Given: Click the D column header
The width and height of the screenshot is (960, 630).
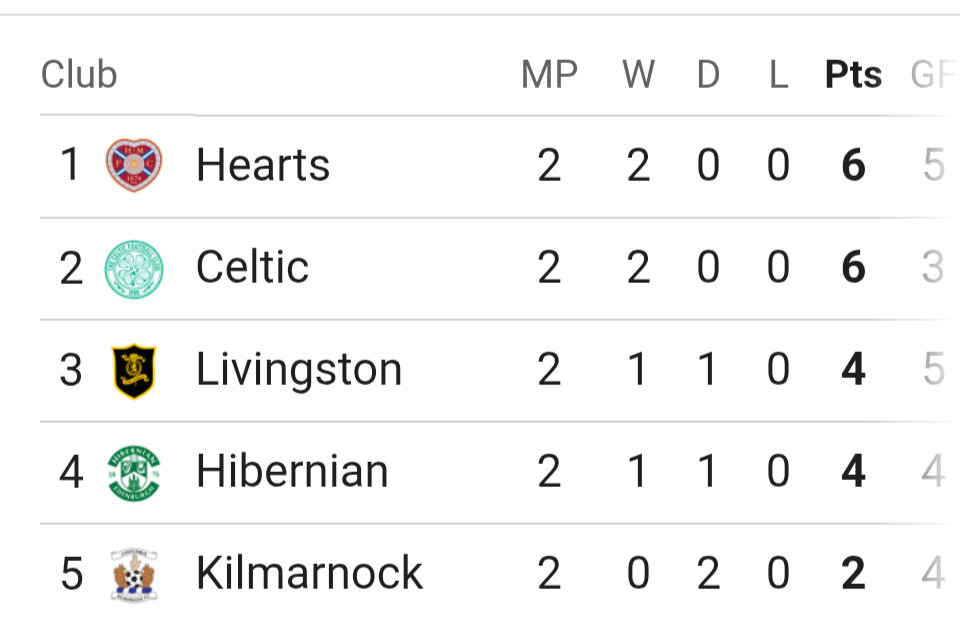Looking at the screenshot, I should [708, 75].
